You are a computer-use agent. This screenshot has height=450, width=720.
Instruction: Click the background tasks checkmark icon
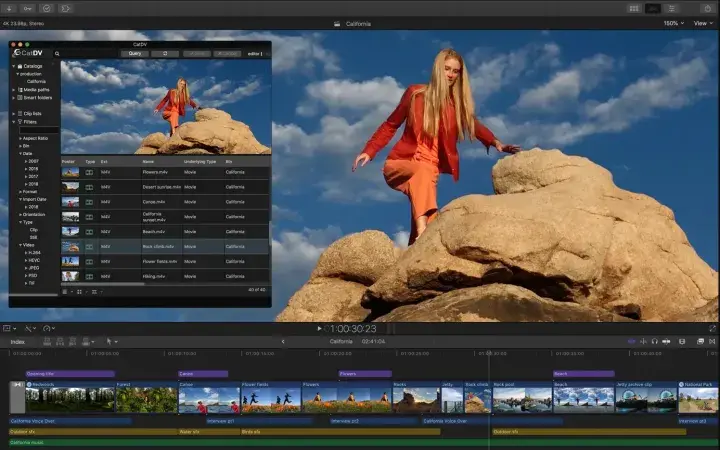tap(45, 7)
